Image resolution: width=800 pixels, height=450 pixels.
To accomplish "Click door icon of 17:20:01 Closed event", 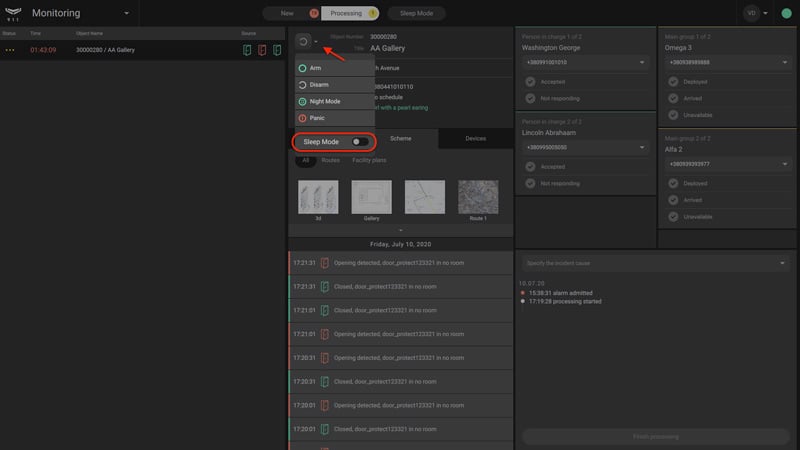I will [x=324, y=429].
